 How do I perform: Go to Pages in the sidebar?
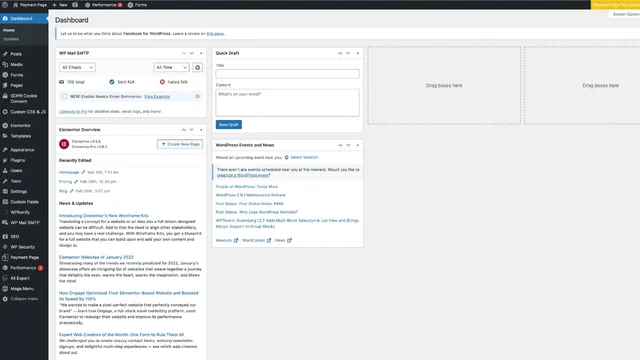click(x=16, y=85)
